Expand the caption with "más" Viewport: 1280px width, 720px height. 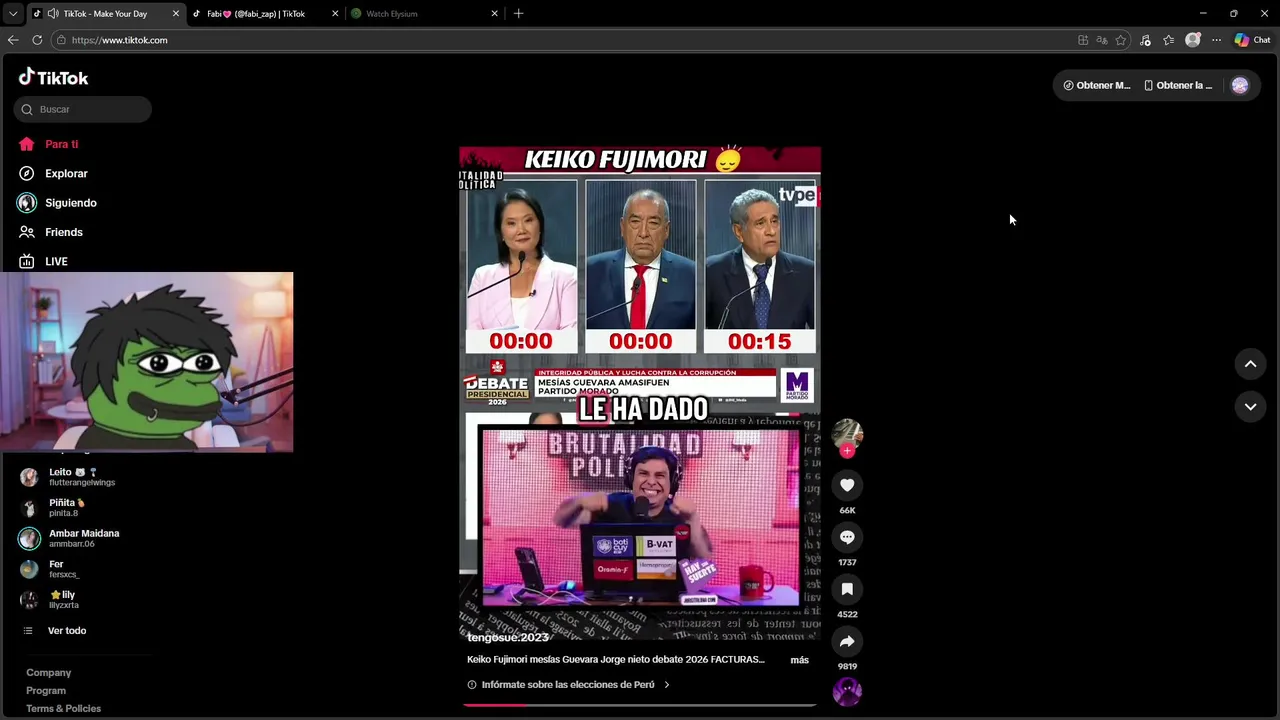click(799, 660)
